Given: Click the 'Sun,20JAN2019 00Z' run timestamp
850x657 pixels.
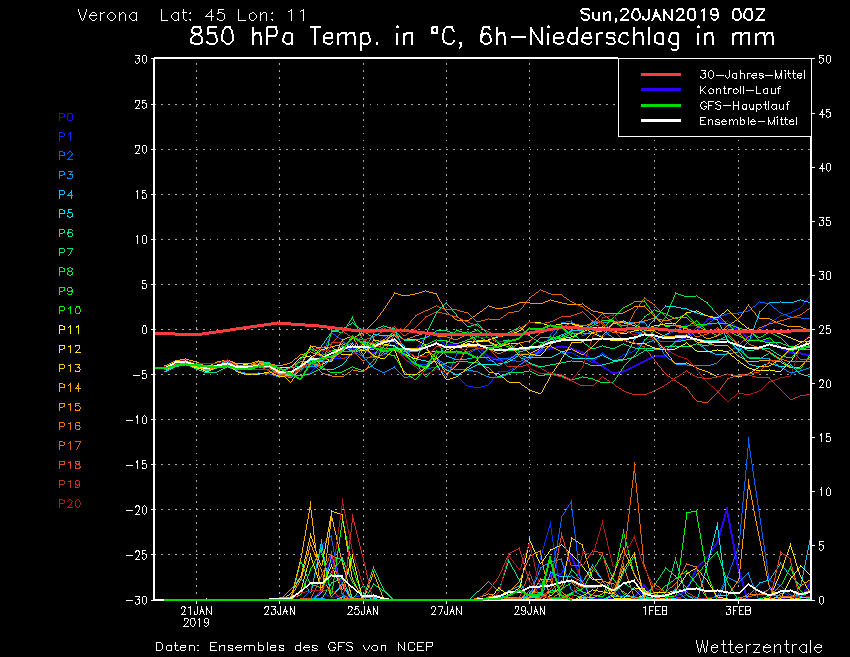Looking at the screenshot, I should tap(673, 15).
